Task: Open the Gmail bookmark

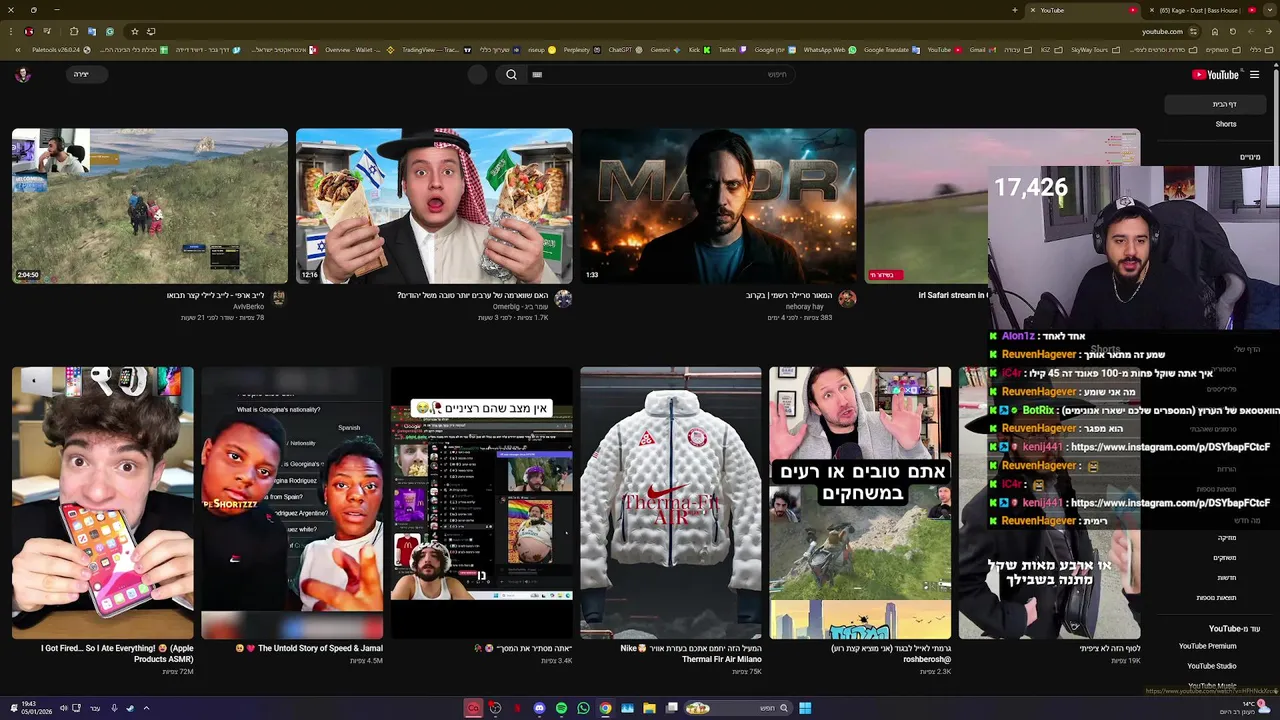Action: [x=982, y=49]
